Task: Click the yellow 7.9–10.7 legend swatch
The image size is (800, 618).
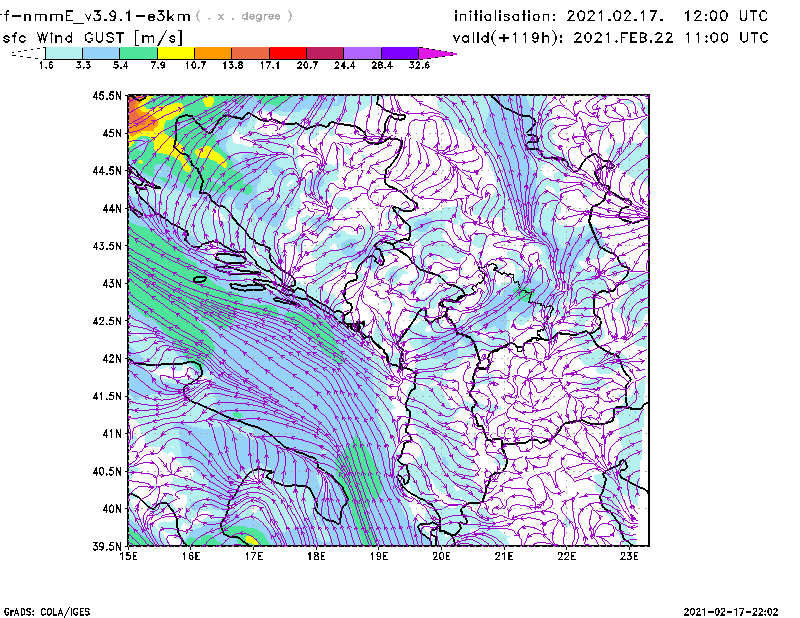Action: [x=176, y=53]
